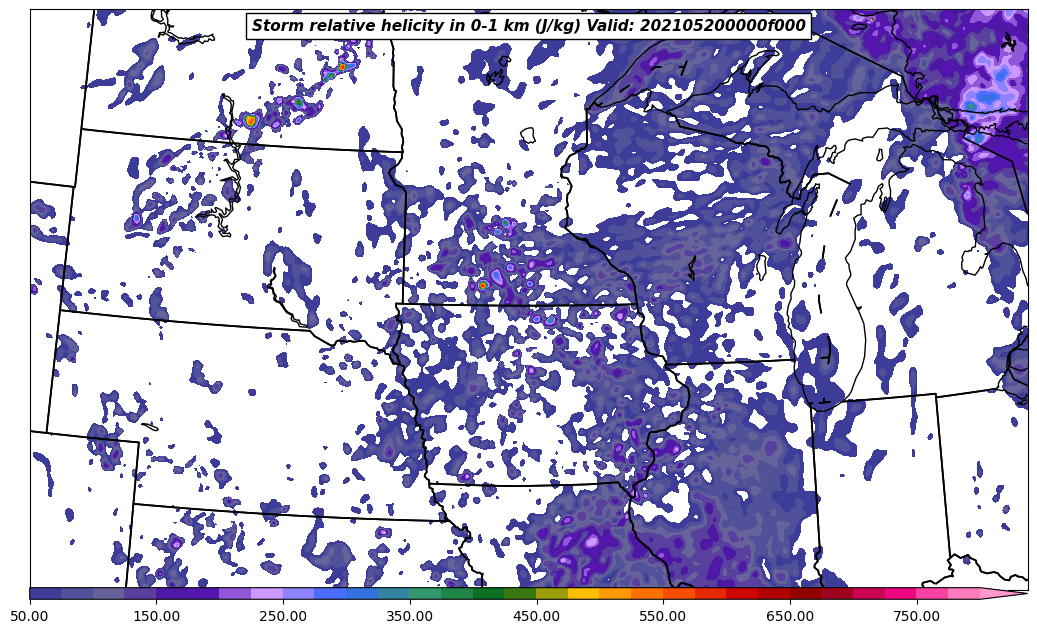Click the plot title text box

tap(528, 26)
